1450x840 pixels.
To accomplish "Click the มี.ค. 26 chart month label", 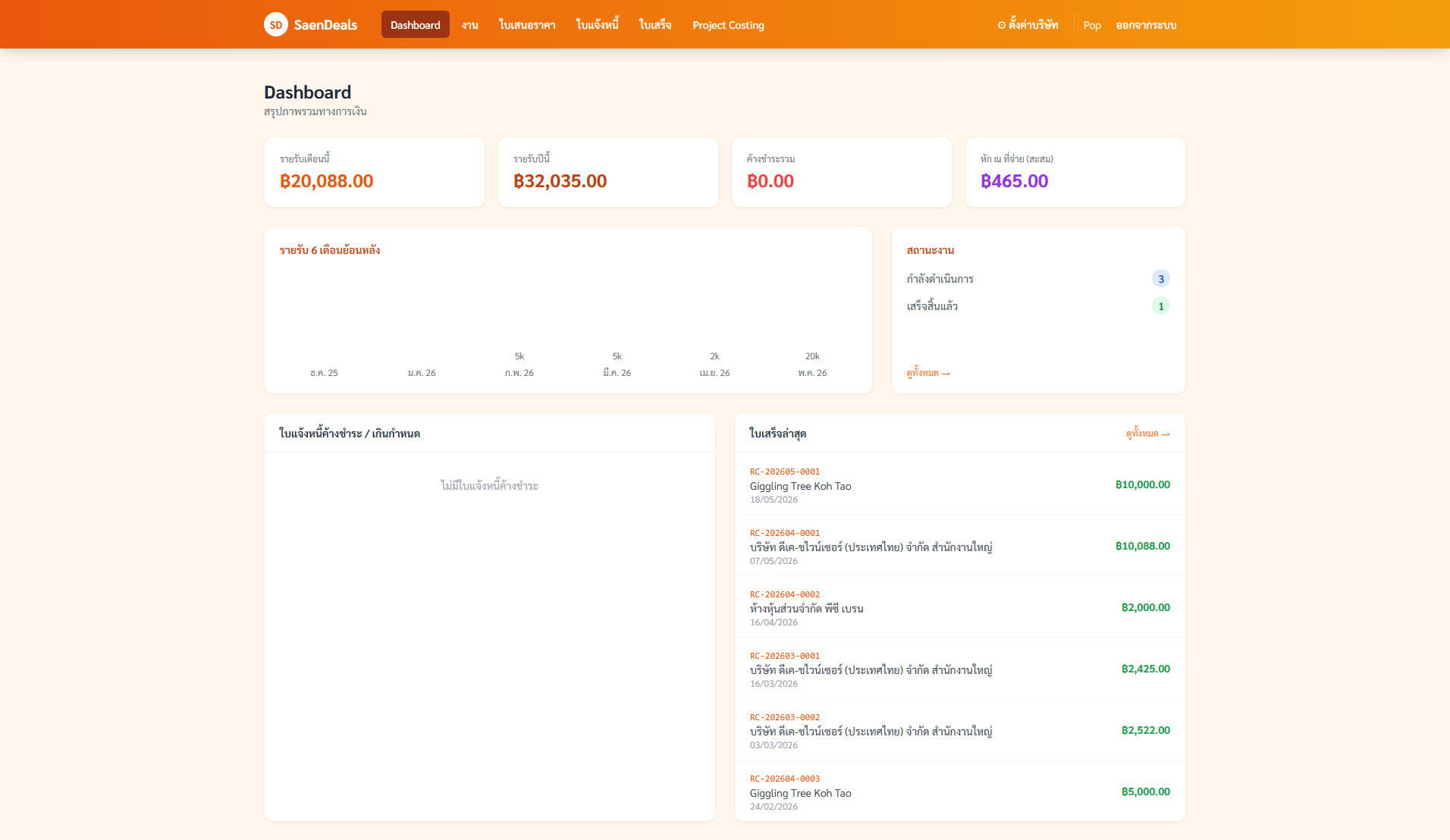I will (x=617, y=373).
